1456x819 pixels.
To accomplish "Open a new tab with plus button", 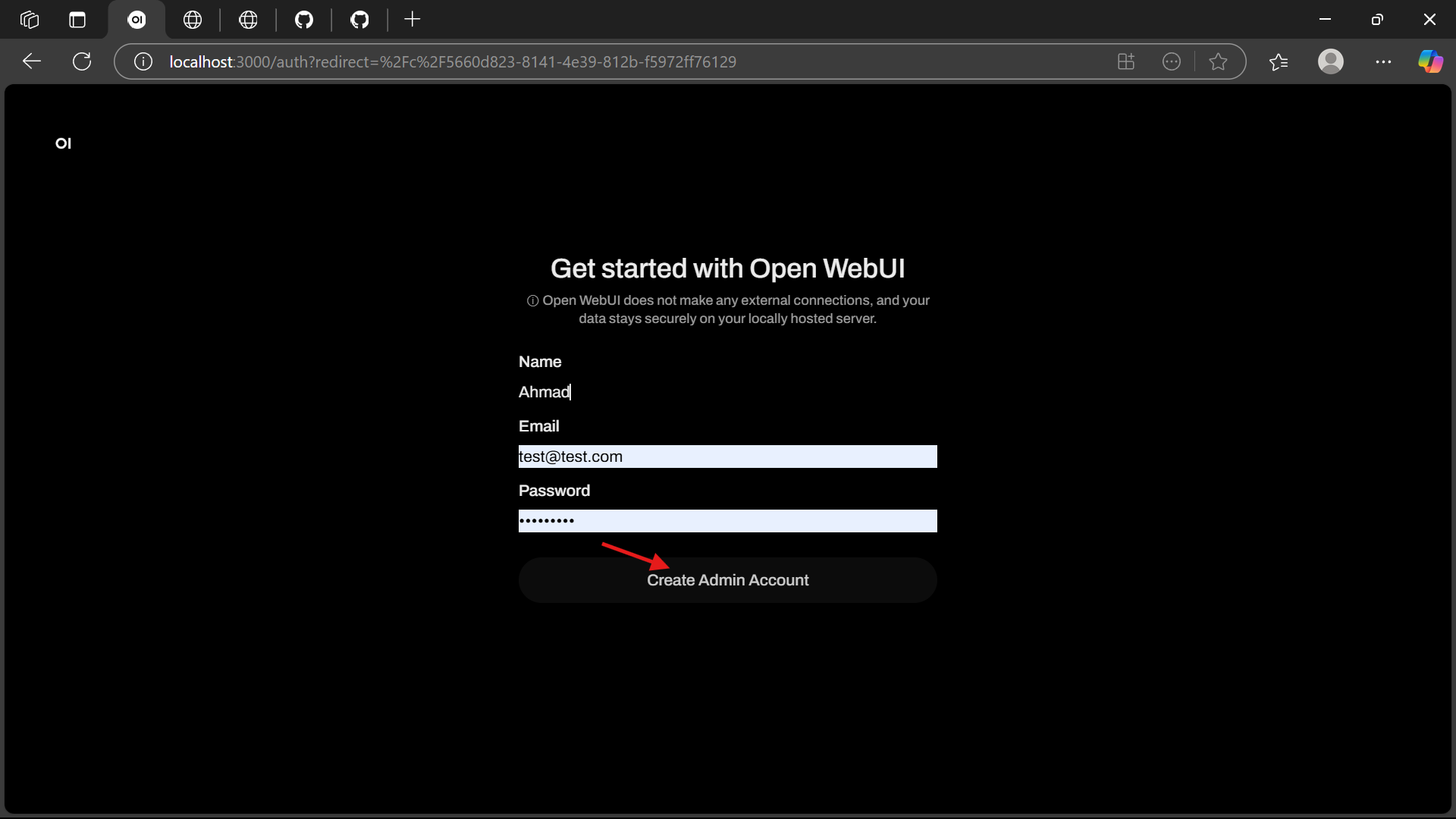I will 412,20.
